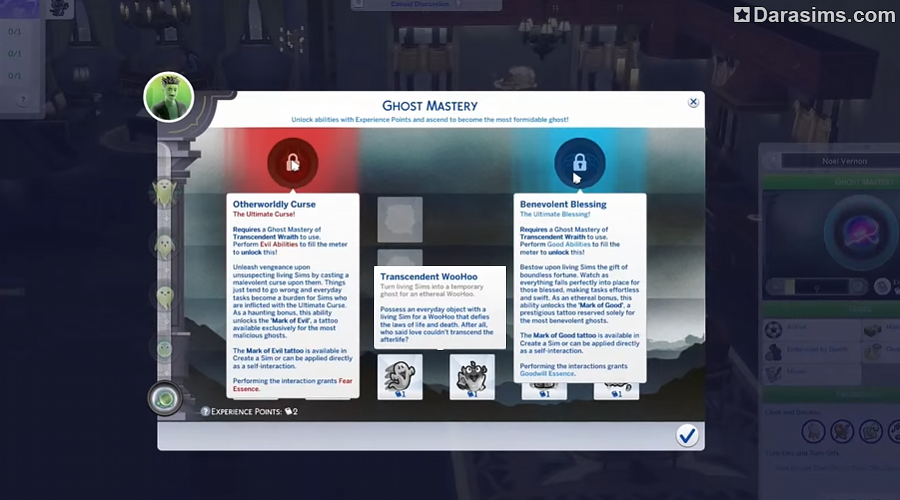
Task: Click 'The Ultimate Blessing!' subtitle
Action: pyautogui.click(x=555, y=214)
